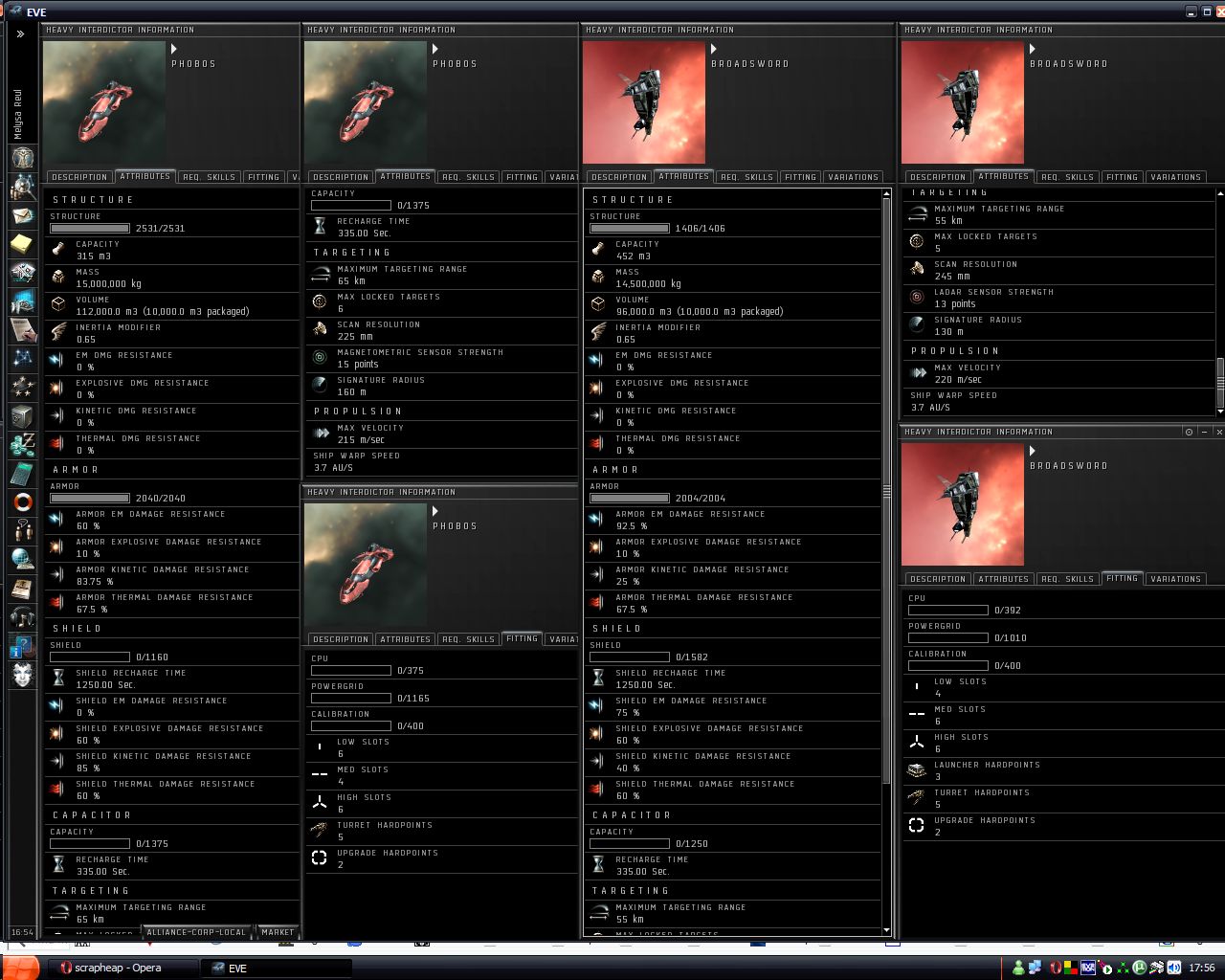Image resolution: width=1225 pixels, height=980 pixels.
Task: Expand the sidebar with the double-chevron
Action: 20,33
